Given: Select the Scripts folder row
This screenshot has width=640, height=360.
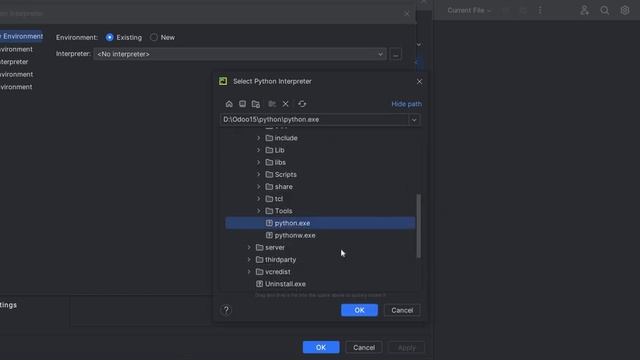Looking at the screenshot, I should 320,175.
